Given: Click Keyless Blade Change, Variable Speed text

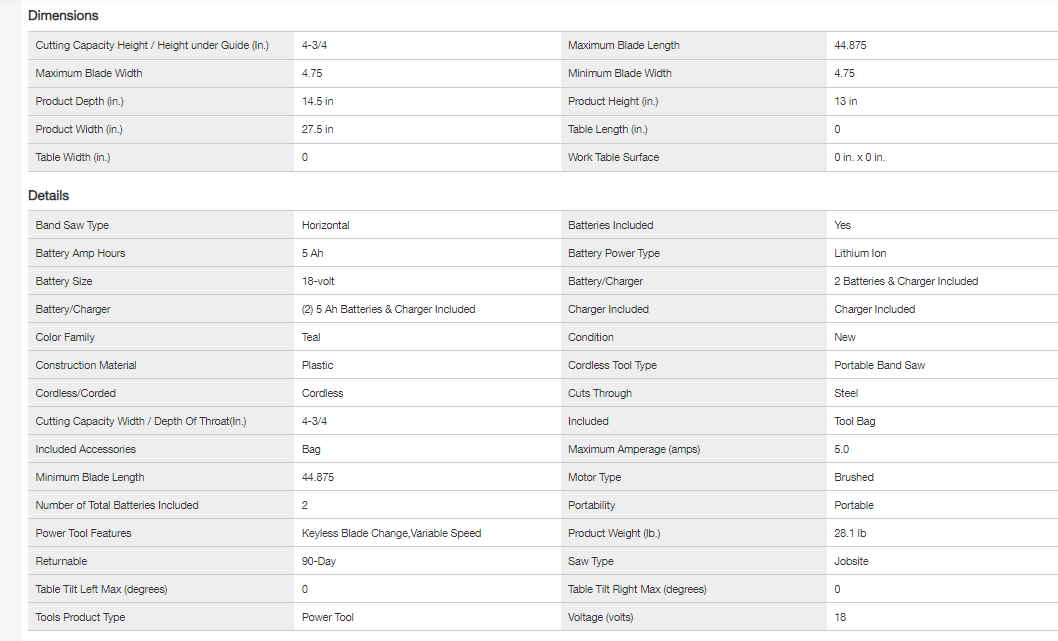Looking at the screenshot, I should 391,533.
